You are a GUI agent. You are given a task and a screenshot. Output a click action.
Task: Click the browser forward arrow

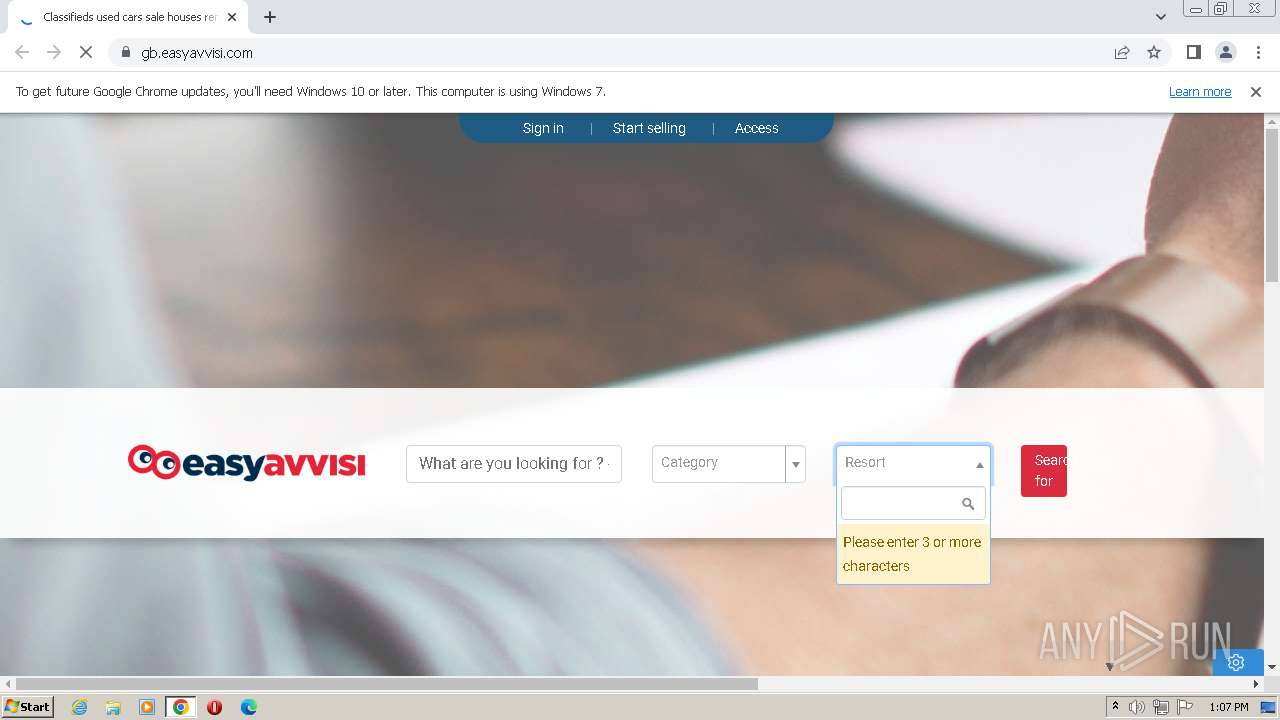[x=54, y=52]
